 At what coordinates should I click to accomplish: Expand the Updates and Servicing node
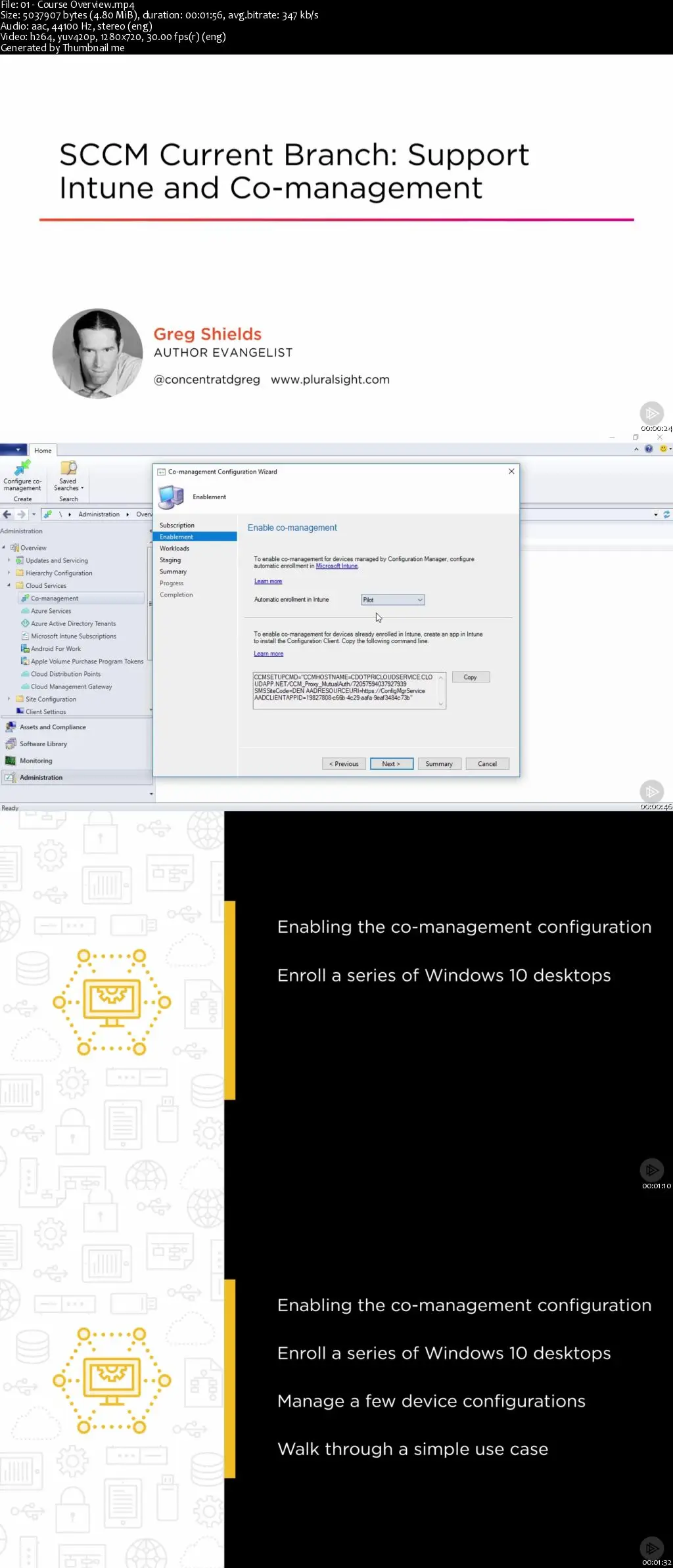tap(9, 560)
